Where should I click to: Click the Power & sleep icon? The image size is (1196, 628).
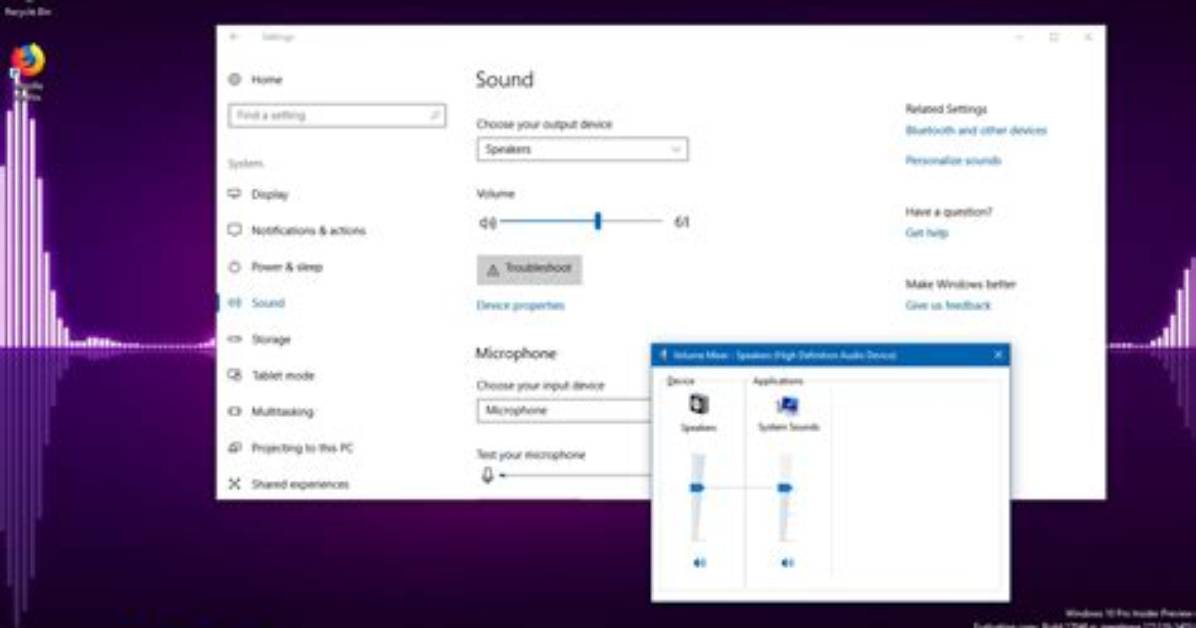click(235, 266)
